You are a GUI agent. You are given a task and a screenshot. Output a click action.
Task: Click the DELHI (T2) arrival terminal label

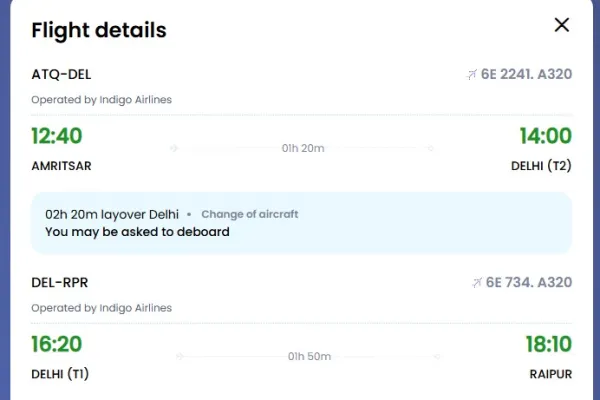[541, 166]
